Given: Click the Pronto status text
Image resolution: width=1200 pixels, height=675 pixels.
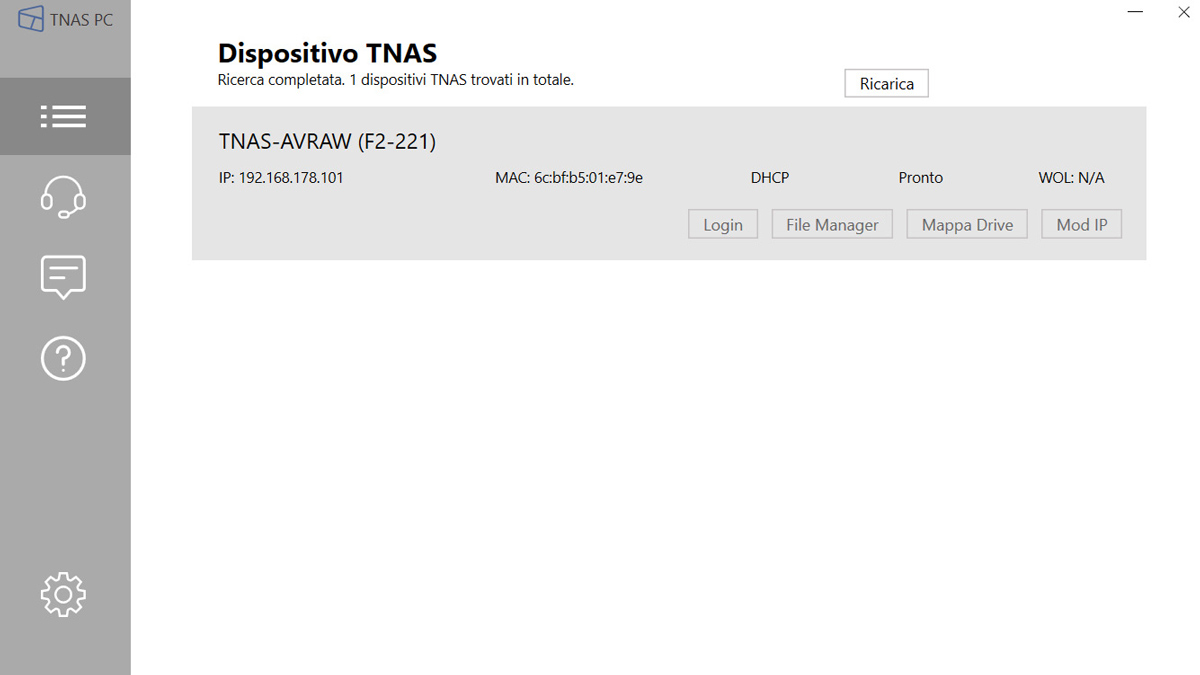Looking at the screenshot, I should (x=920, y=178).
